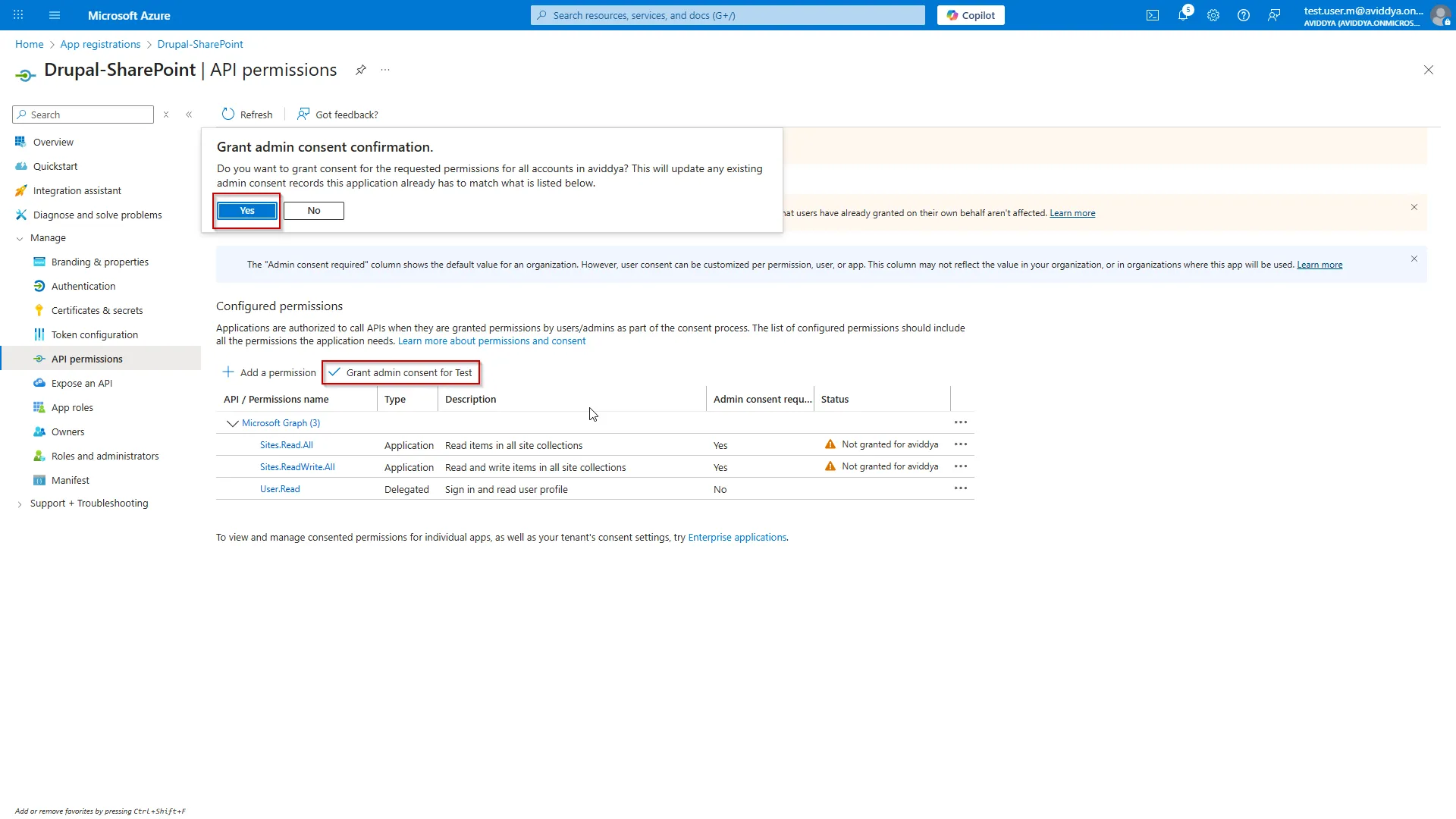Focus the top resource search bar
This screenshot has height=819, width=1456.
pyautogui.click(x=728, y=15)
